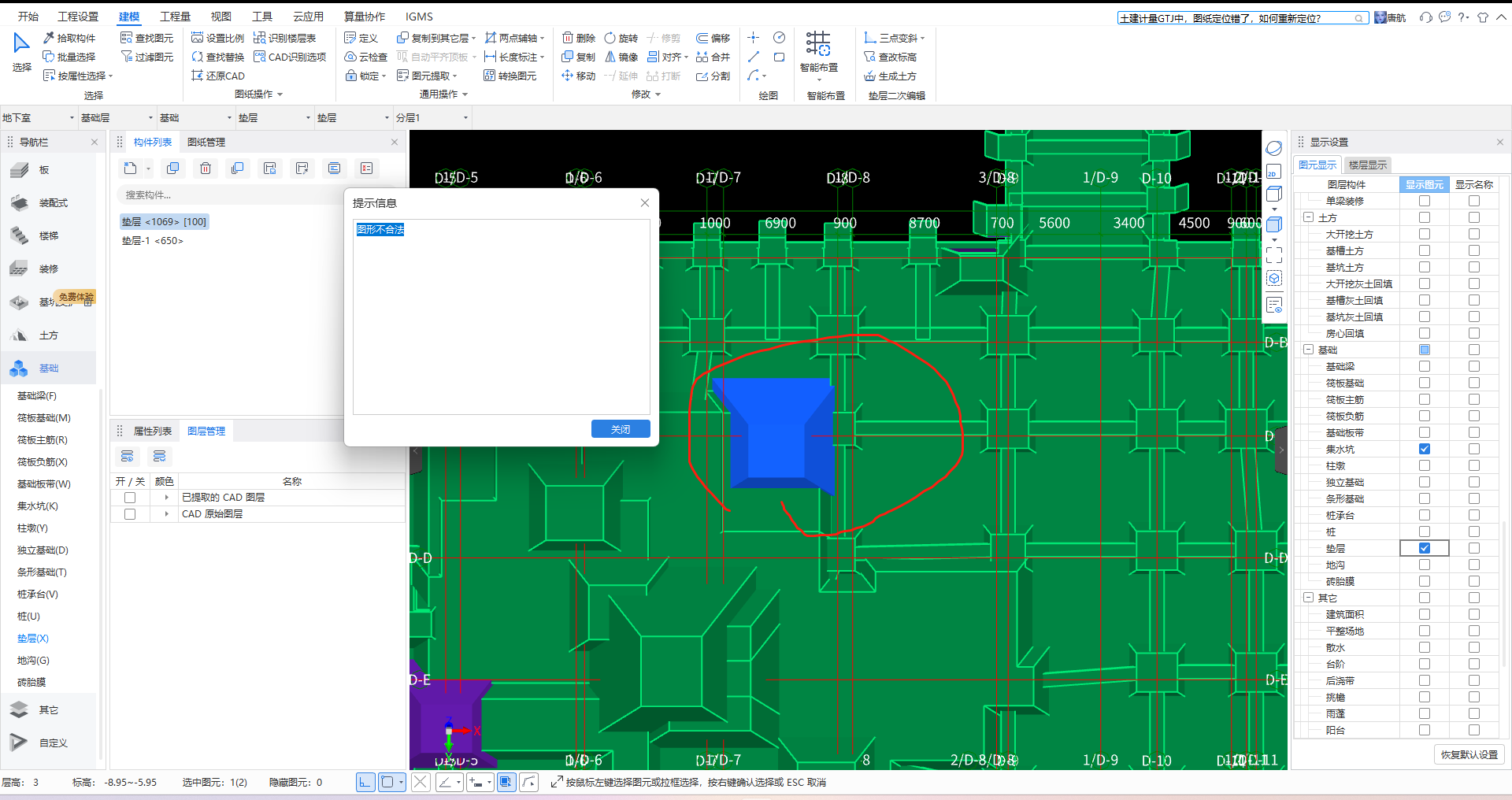Select 桩承台(V) in the navigation list
The height and width of the screenshot is (800, 1512).
[38, 594]
